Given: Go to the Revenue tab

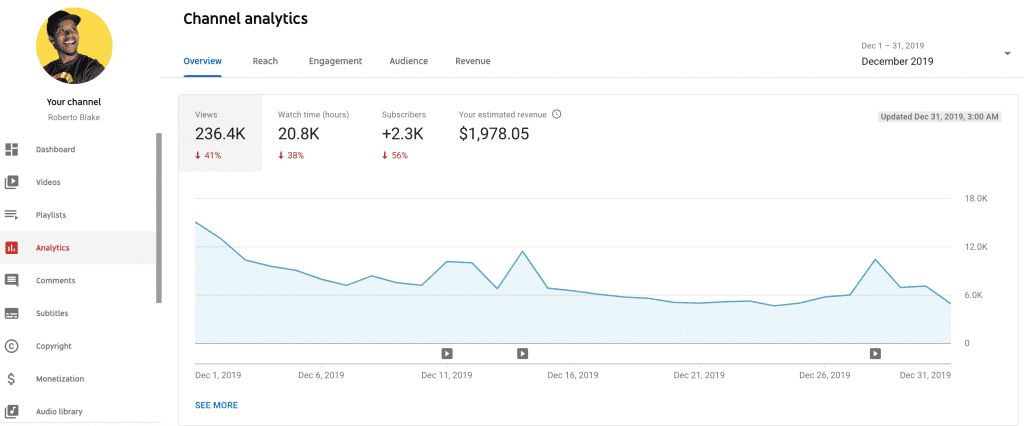Looking at the screenshot, I should click(x=472, y=61).
